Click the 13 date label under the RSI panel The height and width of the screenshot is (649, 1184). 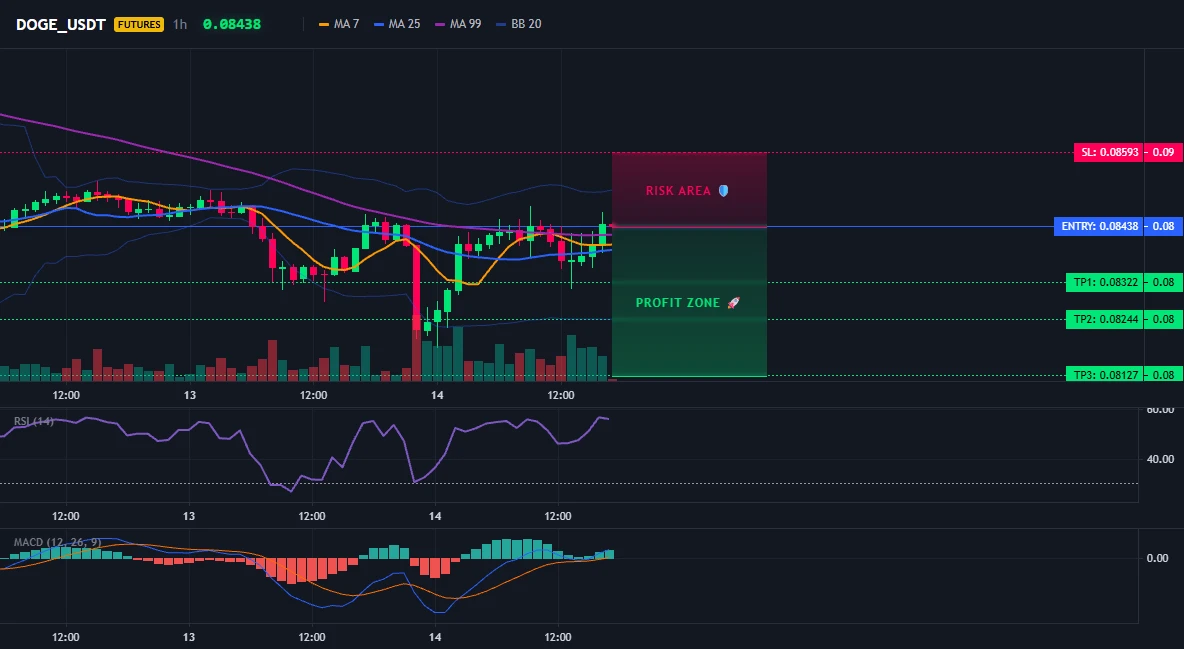[189, 516]
